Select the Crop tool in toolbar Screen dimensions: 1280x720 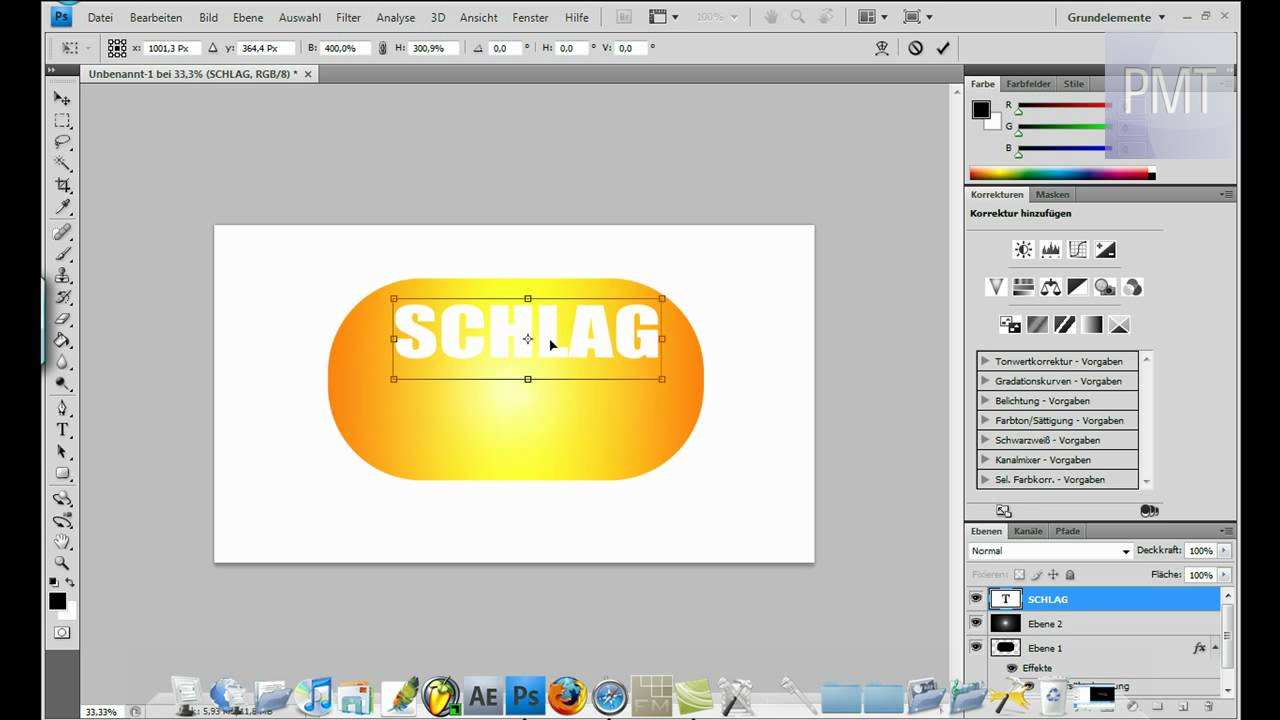(63, 186)
